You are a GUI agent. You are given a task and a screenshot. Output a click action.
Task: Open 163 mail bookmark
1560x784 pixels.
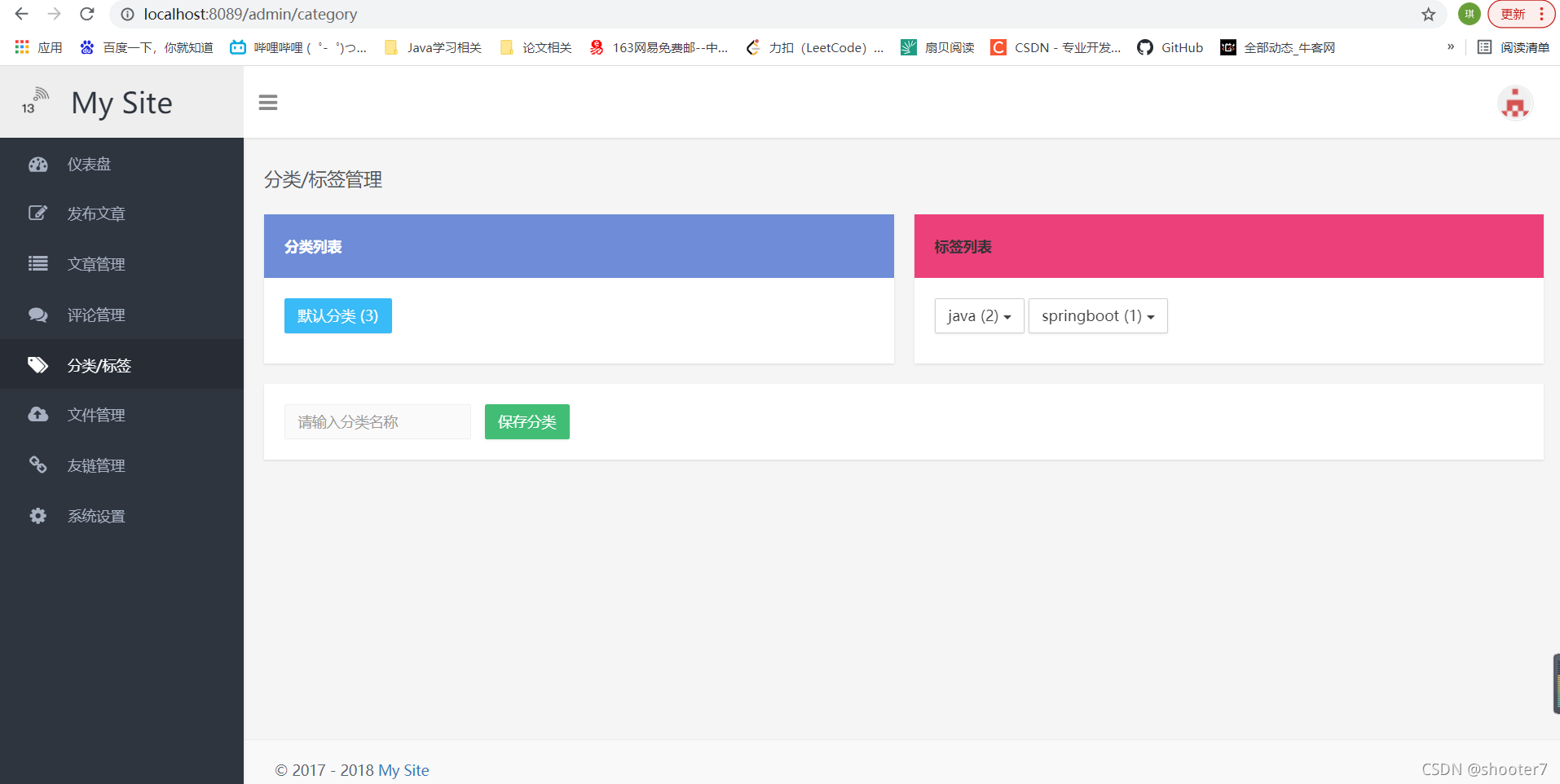pos(659,47)
